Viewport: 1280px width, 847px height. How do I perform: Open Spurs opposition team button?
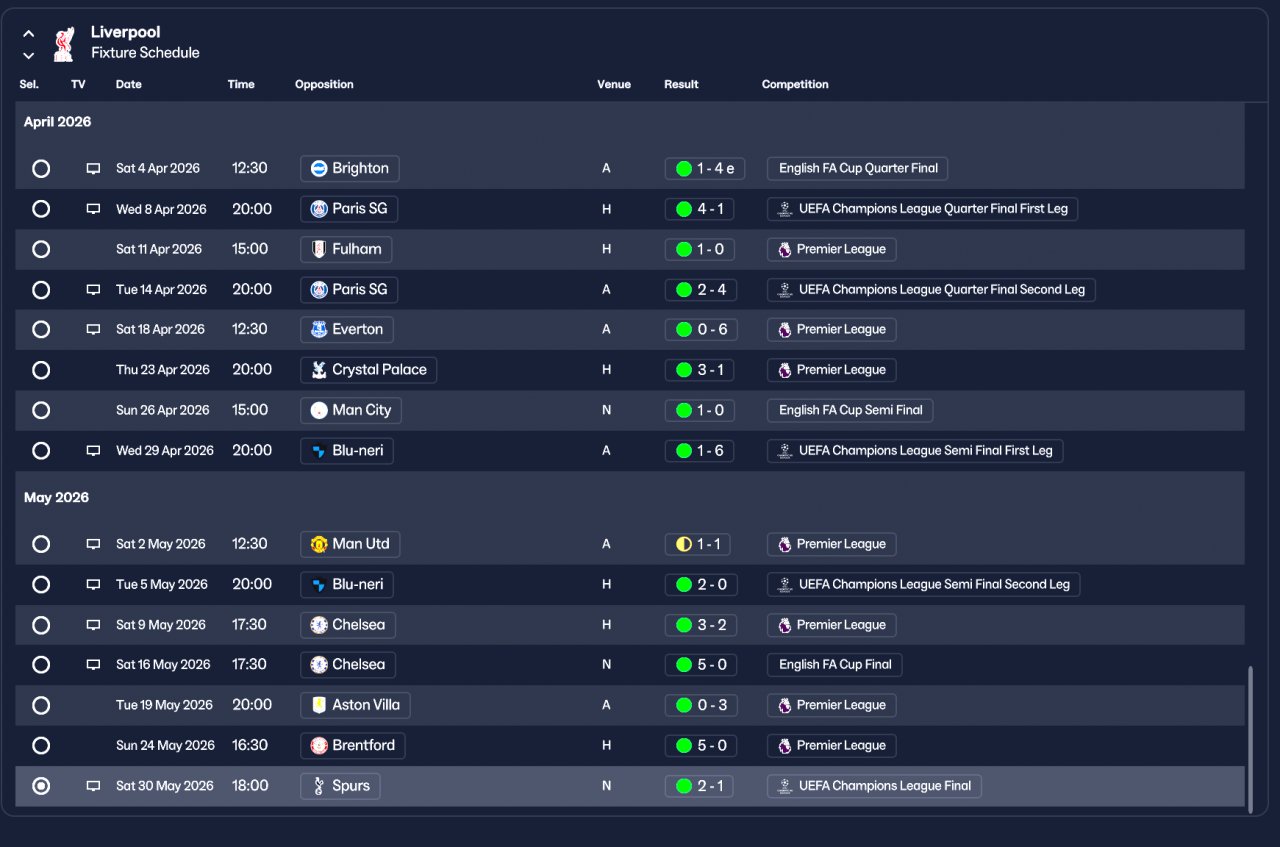pos(341,786)
